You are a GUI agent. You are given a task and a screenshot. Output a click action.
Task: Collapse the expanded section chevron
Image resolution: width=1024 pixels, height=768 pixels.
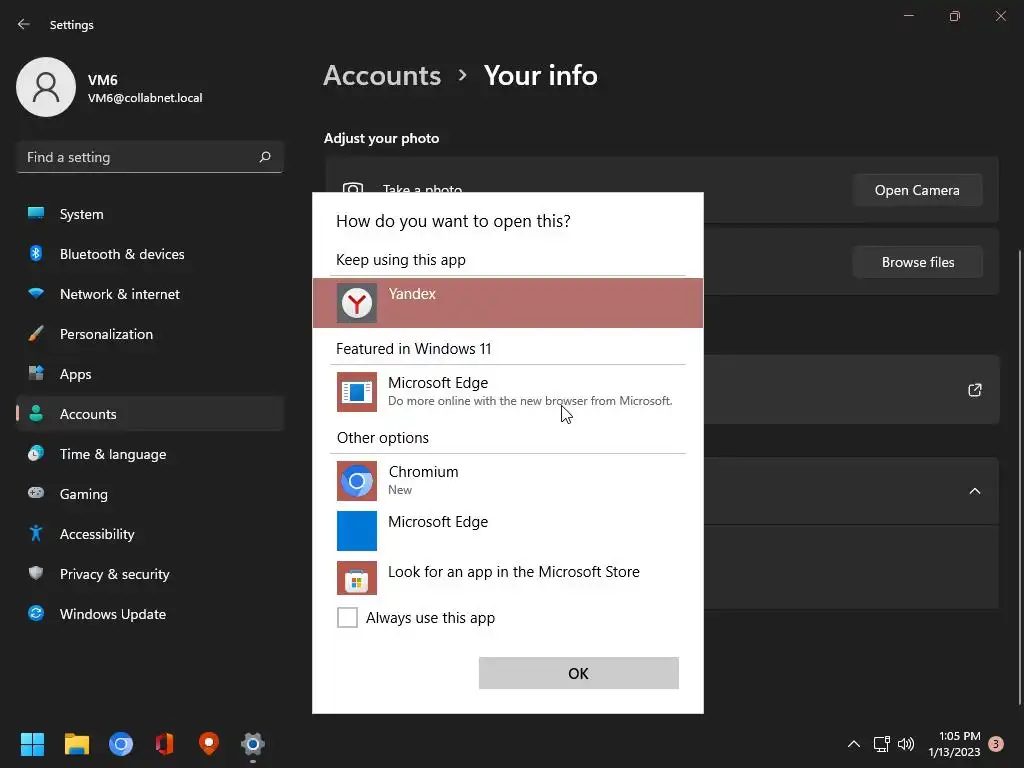coord(975,491)
